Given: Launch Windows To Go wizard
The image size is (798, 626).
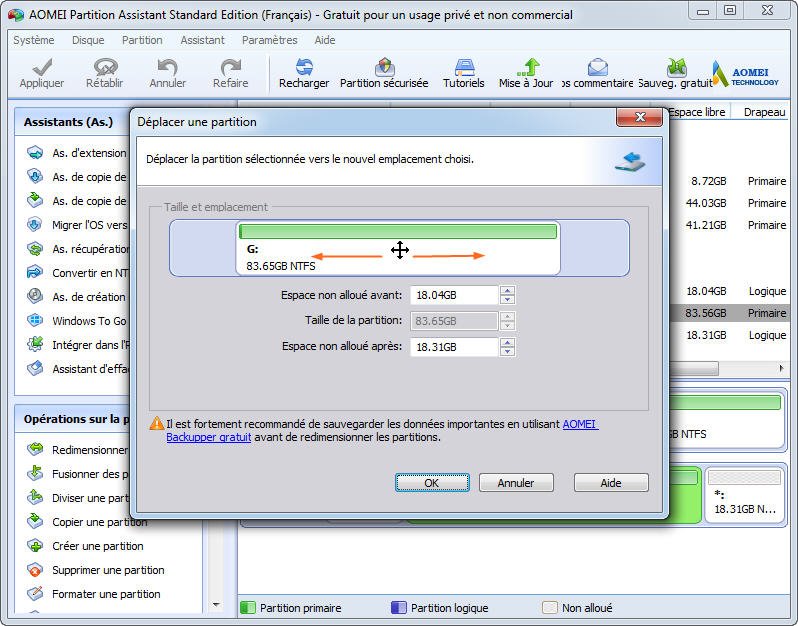Looking at the screenshot, I should (76, 321).
